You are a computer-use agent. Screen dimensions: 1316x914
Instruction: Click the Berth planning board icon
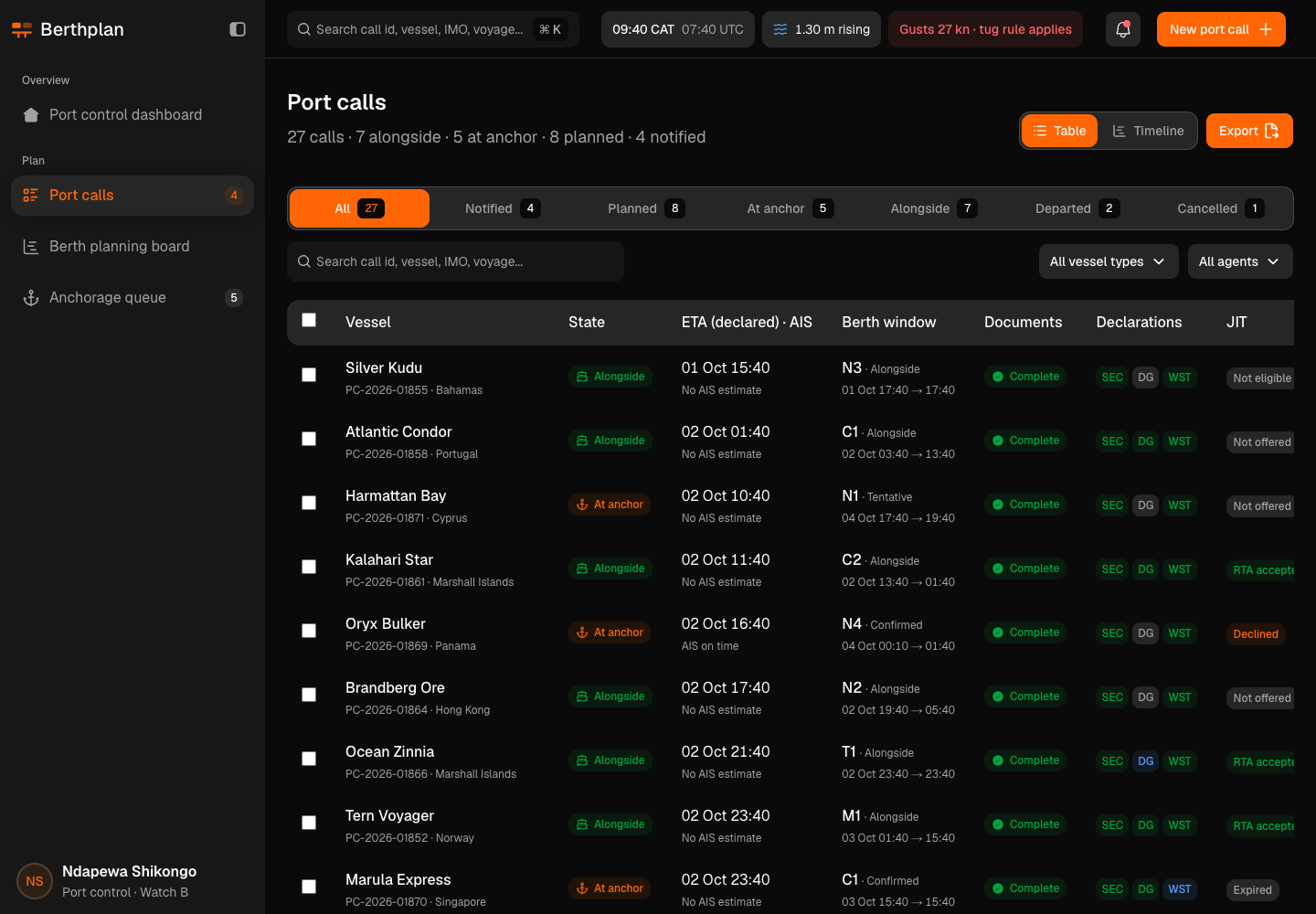(x=31, y=247)
